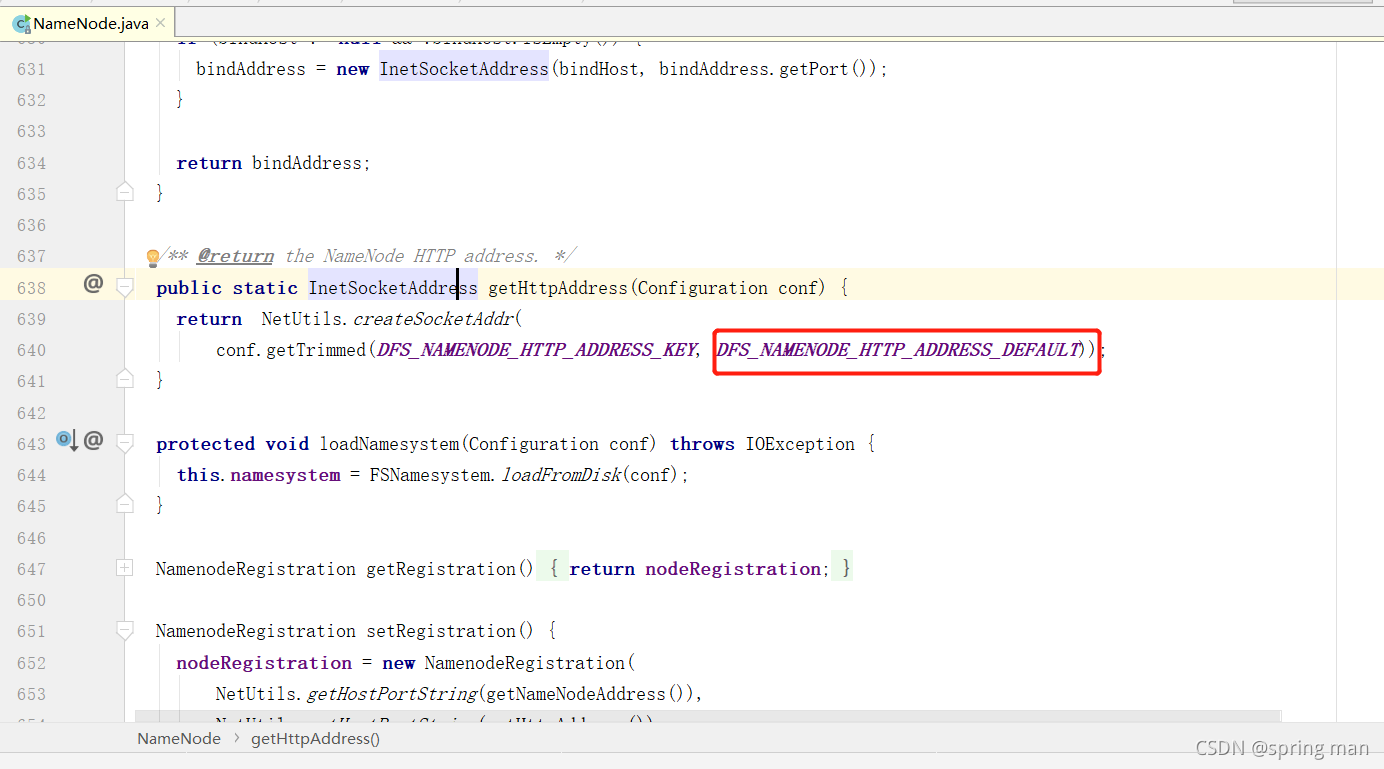Viewport: 1384px width, 769px height.
Task: Open the intention lightbulb on line 637
Action: [x=153, y=257]
